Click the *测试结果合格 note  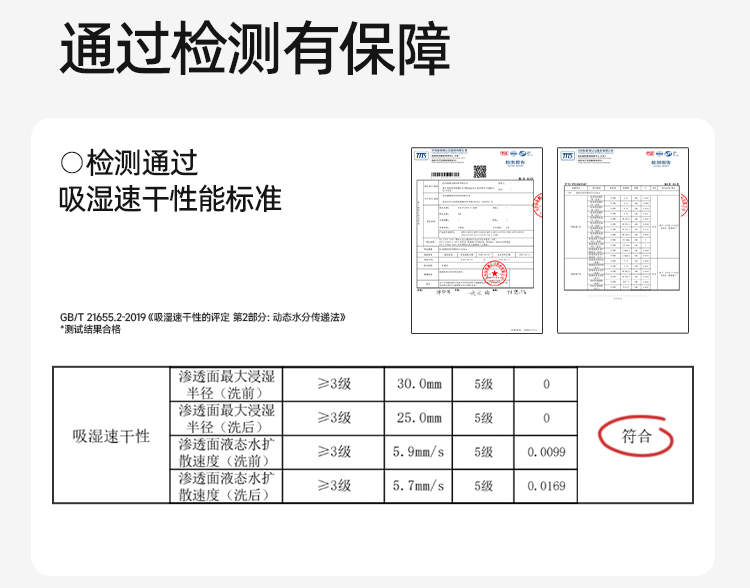90,329
